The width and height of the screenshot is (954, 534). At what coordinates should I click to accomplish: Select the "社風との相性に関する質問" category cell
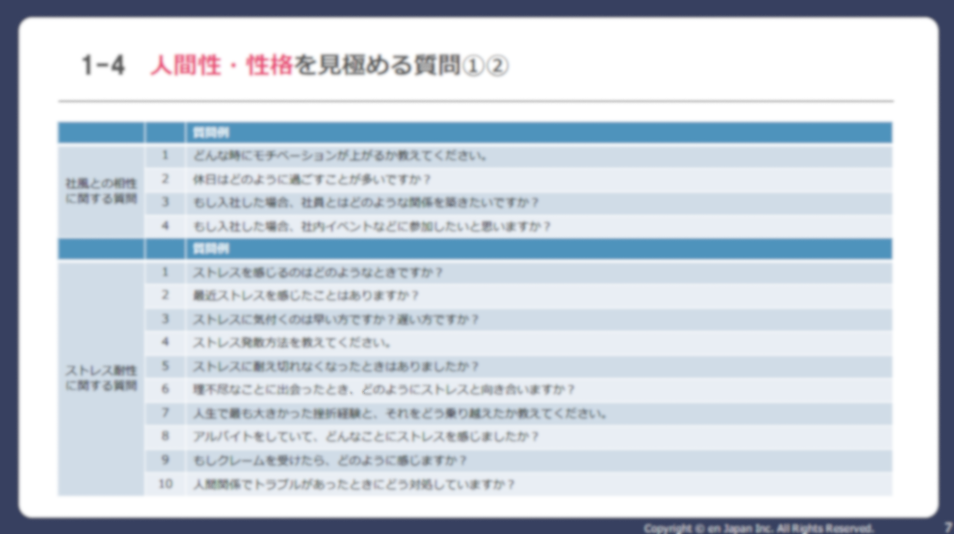tap(101, 191)
